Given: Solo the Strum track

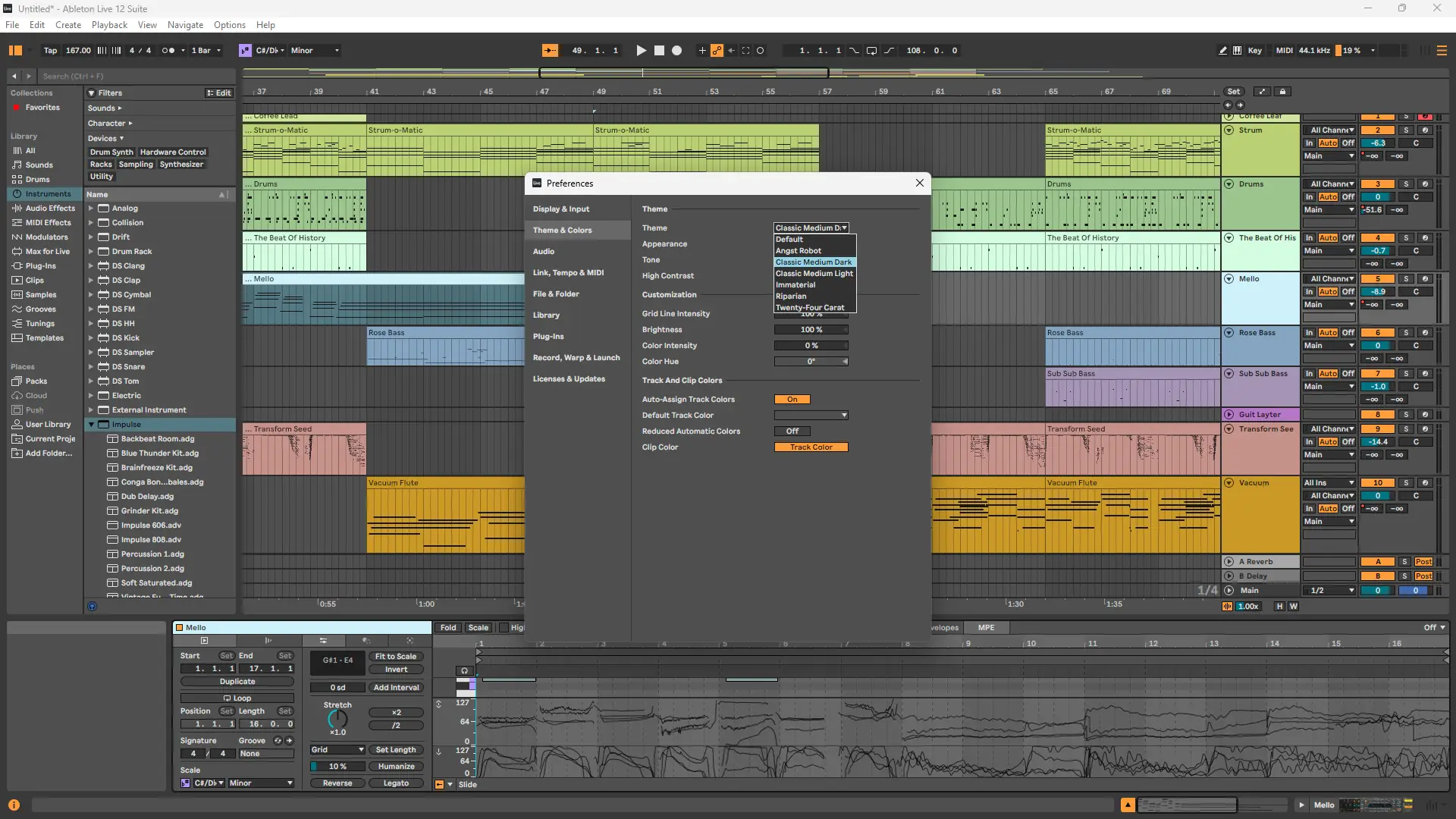Looking at the screenshot, I should [1405, 130].
